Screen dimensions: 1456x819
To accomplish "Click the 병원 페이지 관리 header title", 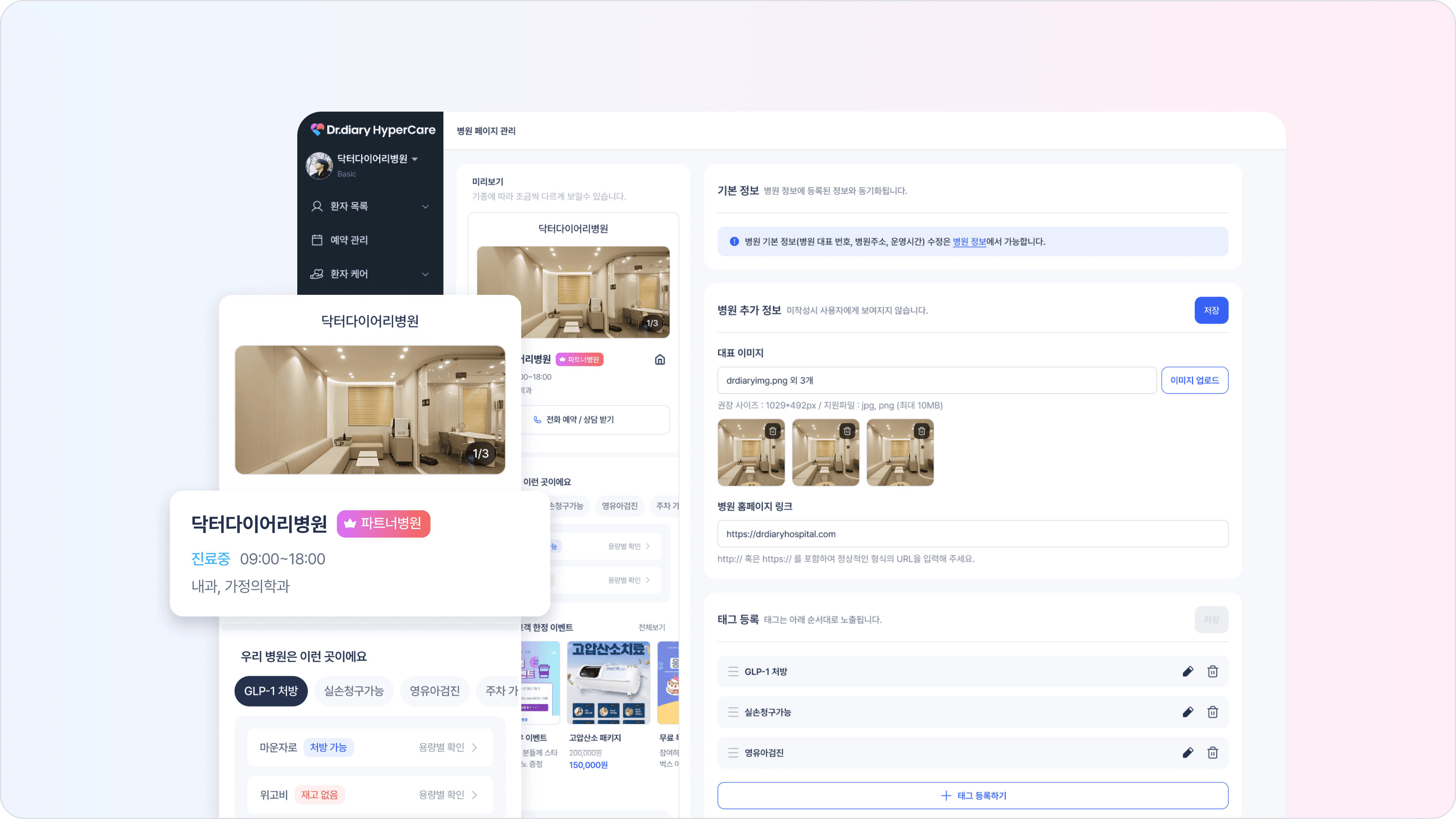I will [486, 131].
